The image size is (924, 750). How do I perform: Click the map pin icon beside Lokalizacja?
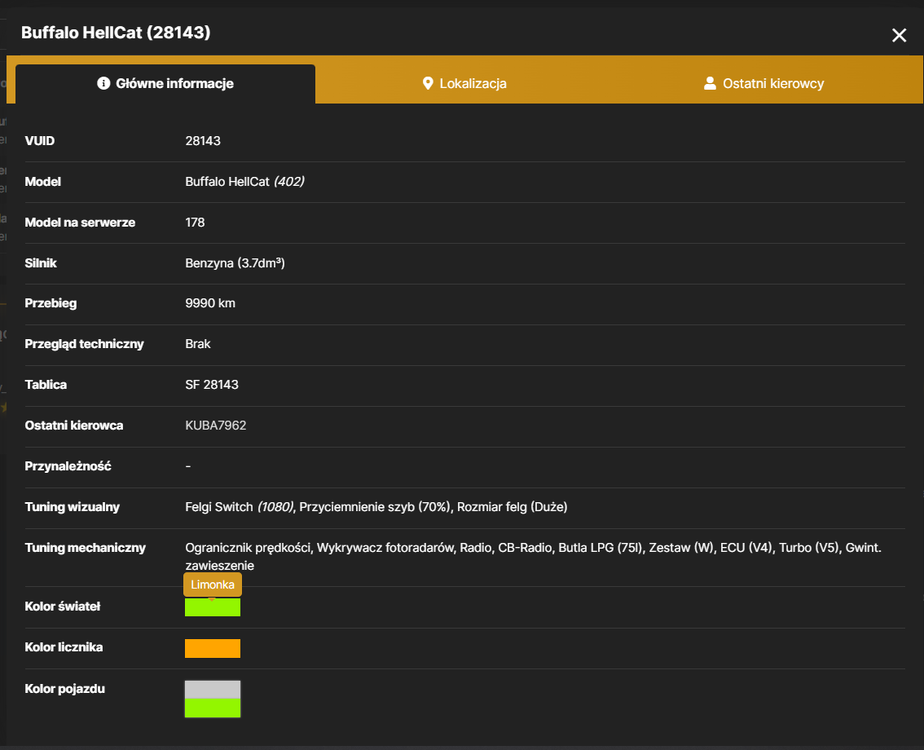coord(428,84)
